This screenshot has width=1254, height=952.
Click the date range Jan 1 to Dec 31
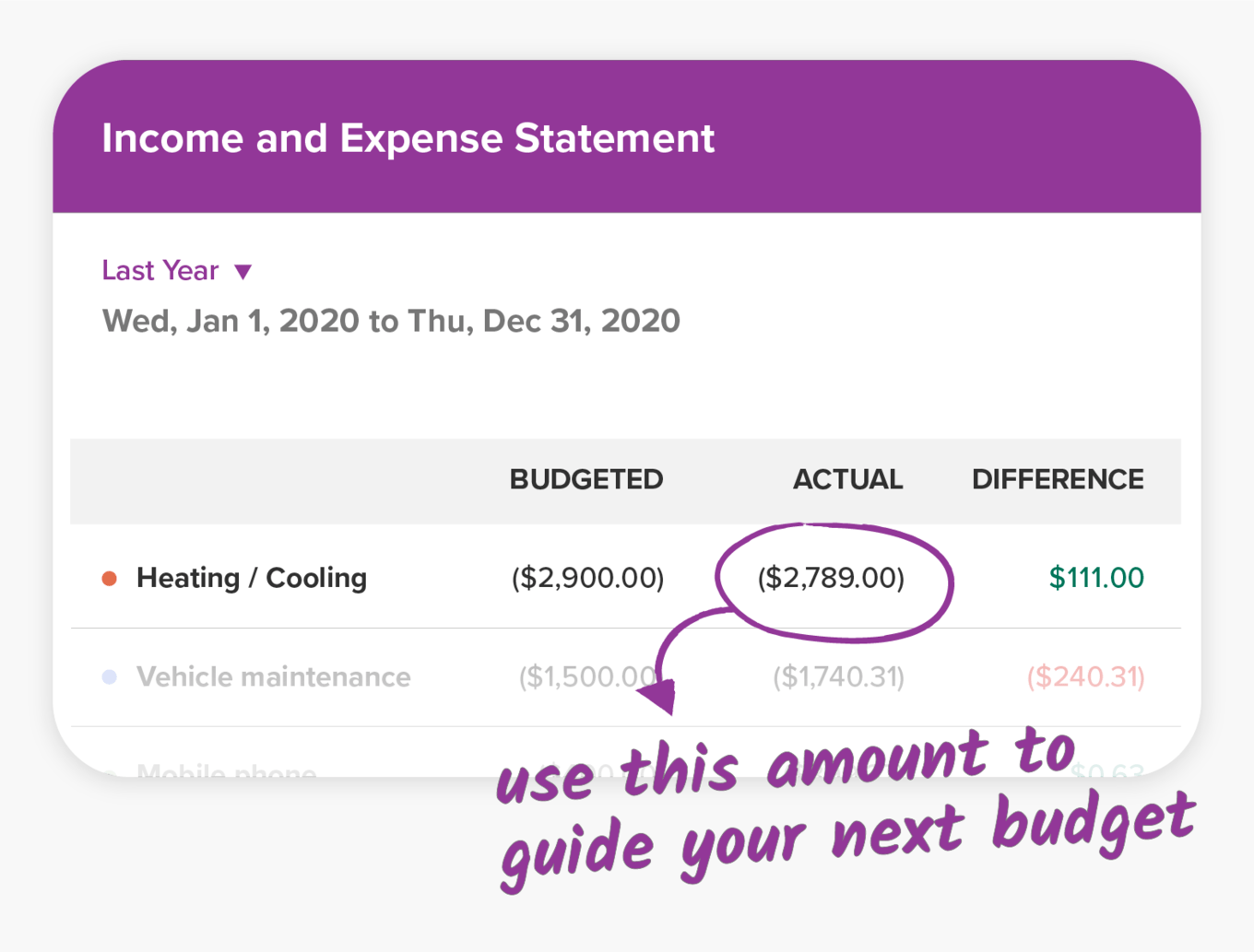tap(391, 321)
